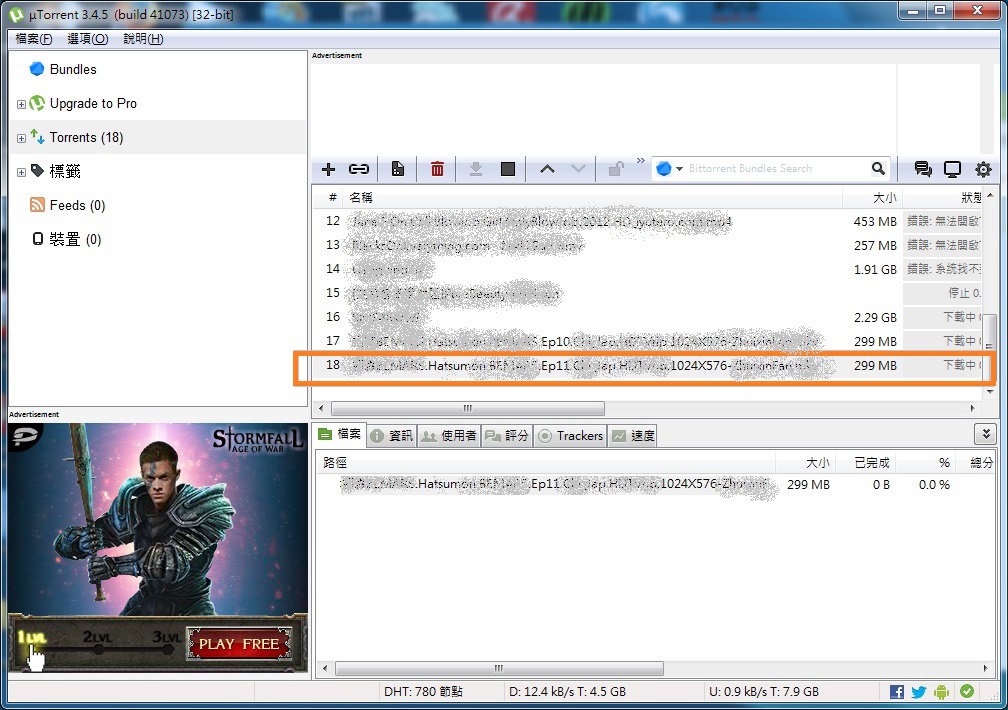Click the red Remove Torrent trash icon
The width and height of the screenshot is (1008, 710).
pyautogui.click(x=437, y=169)
